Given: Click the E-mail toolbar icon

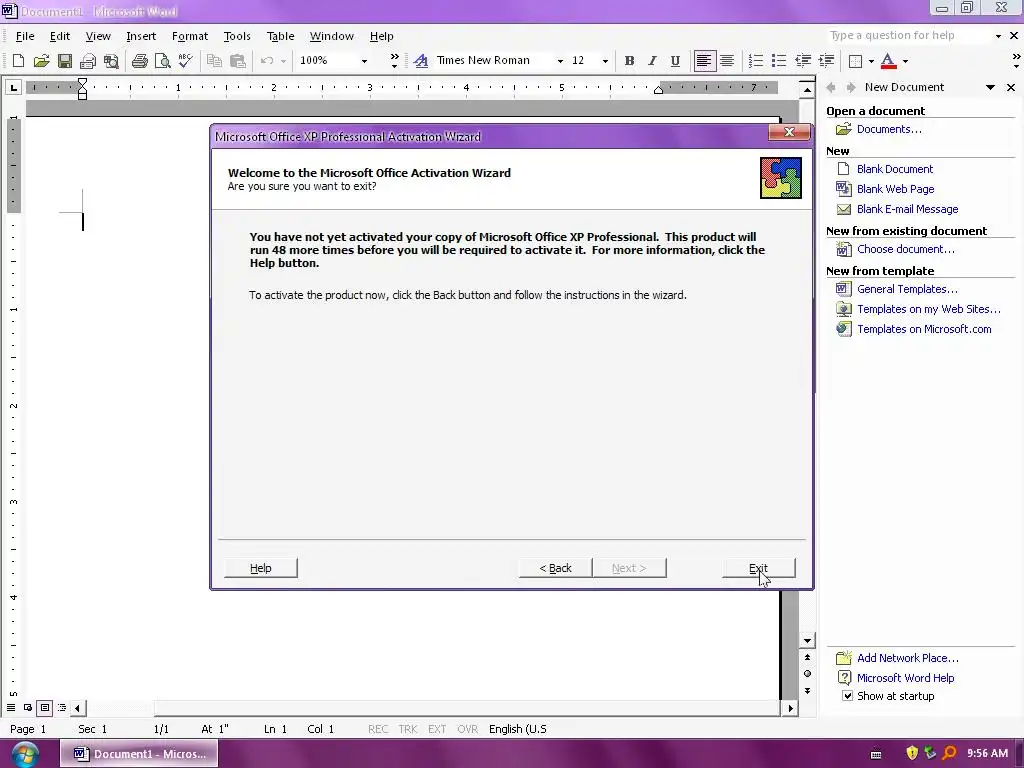Looking at the screenshot, I should (88, 61).
